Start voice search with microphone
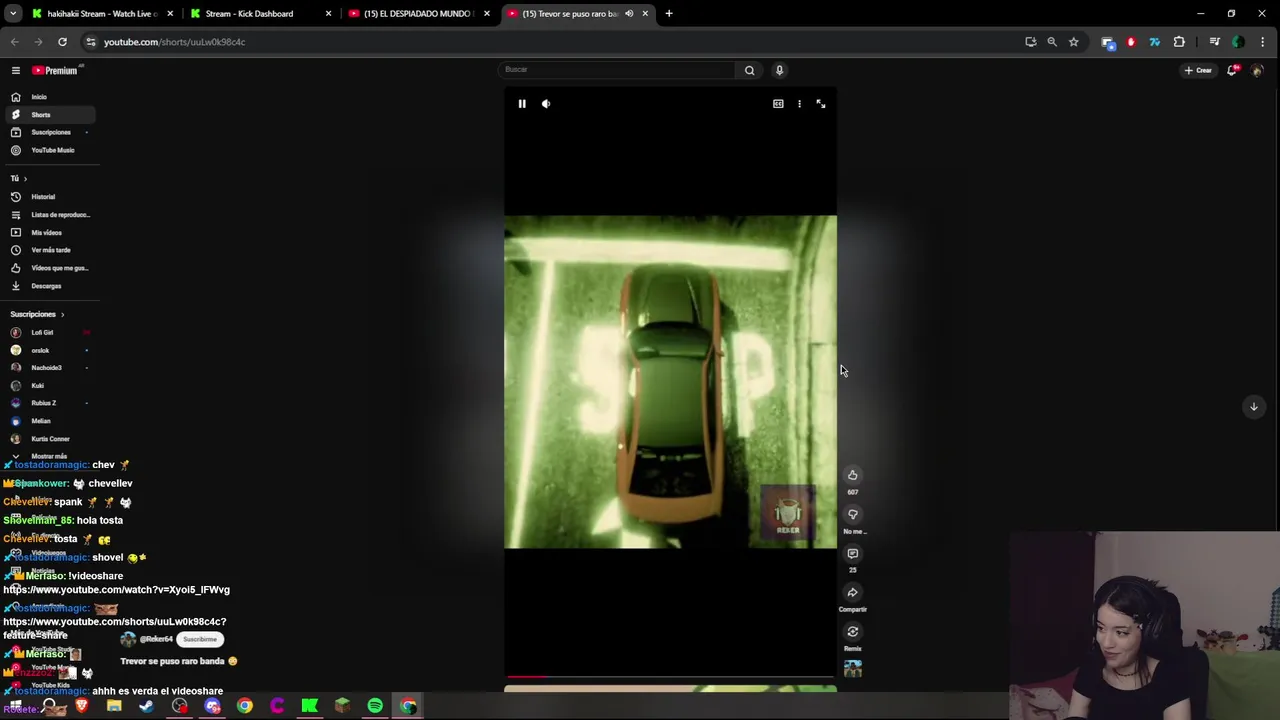This screenshot has width=1280, height=720. click(779, 70)
